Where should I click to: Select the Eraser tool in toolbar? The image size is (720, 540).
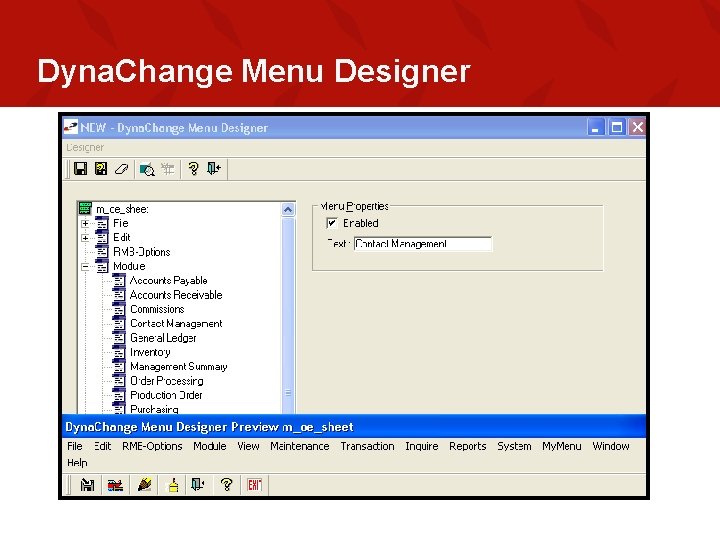[x=121, y=169]
